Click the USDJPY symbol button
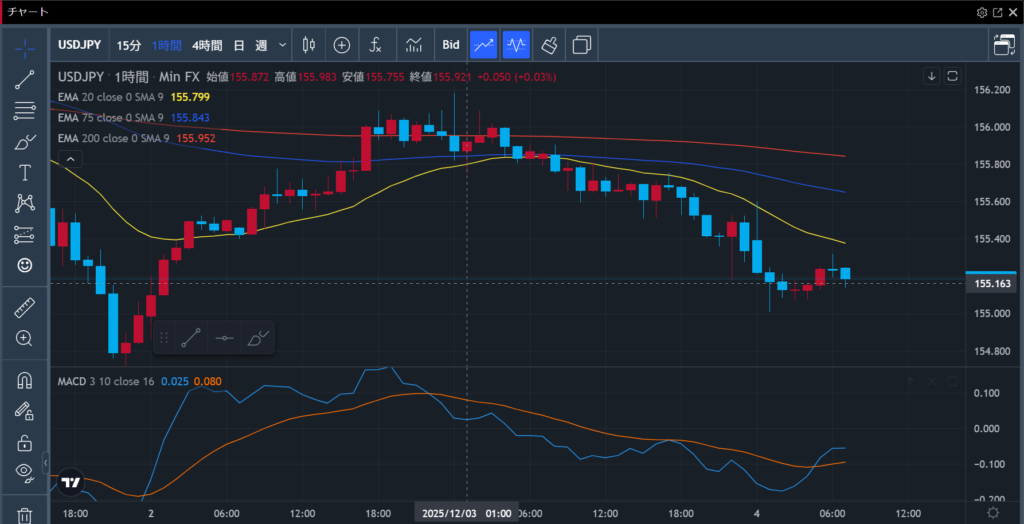The width and height of the screenshot is (1024, 524). (78, 45)
